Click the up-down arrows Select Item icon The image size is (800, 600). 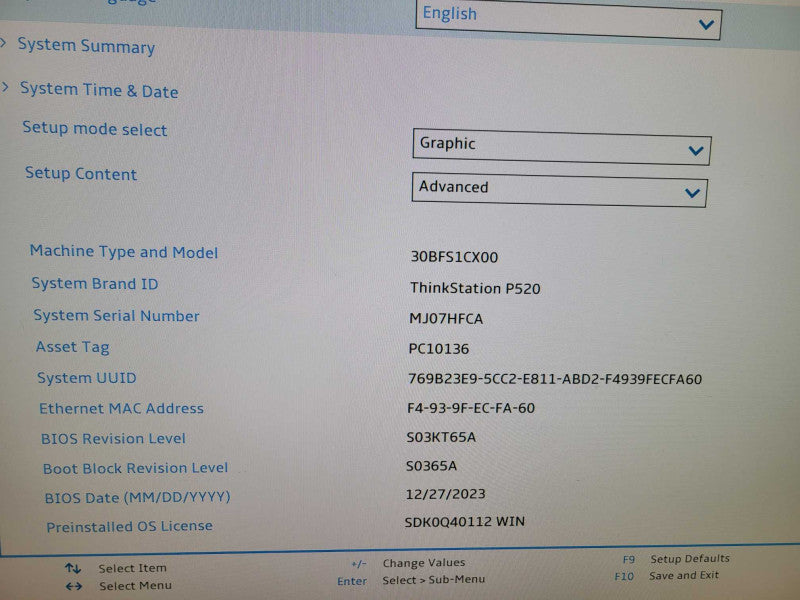73,568
